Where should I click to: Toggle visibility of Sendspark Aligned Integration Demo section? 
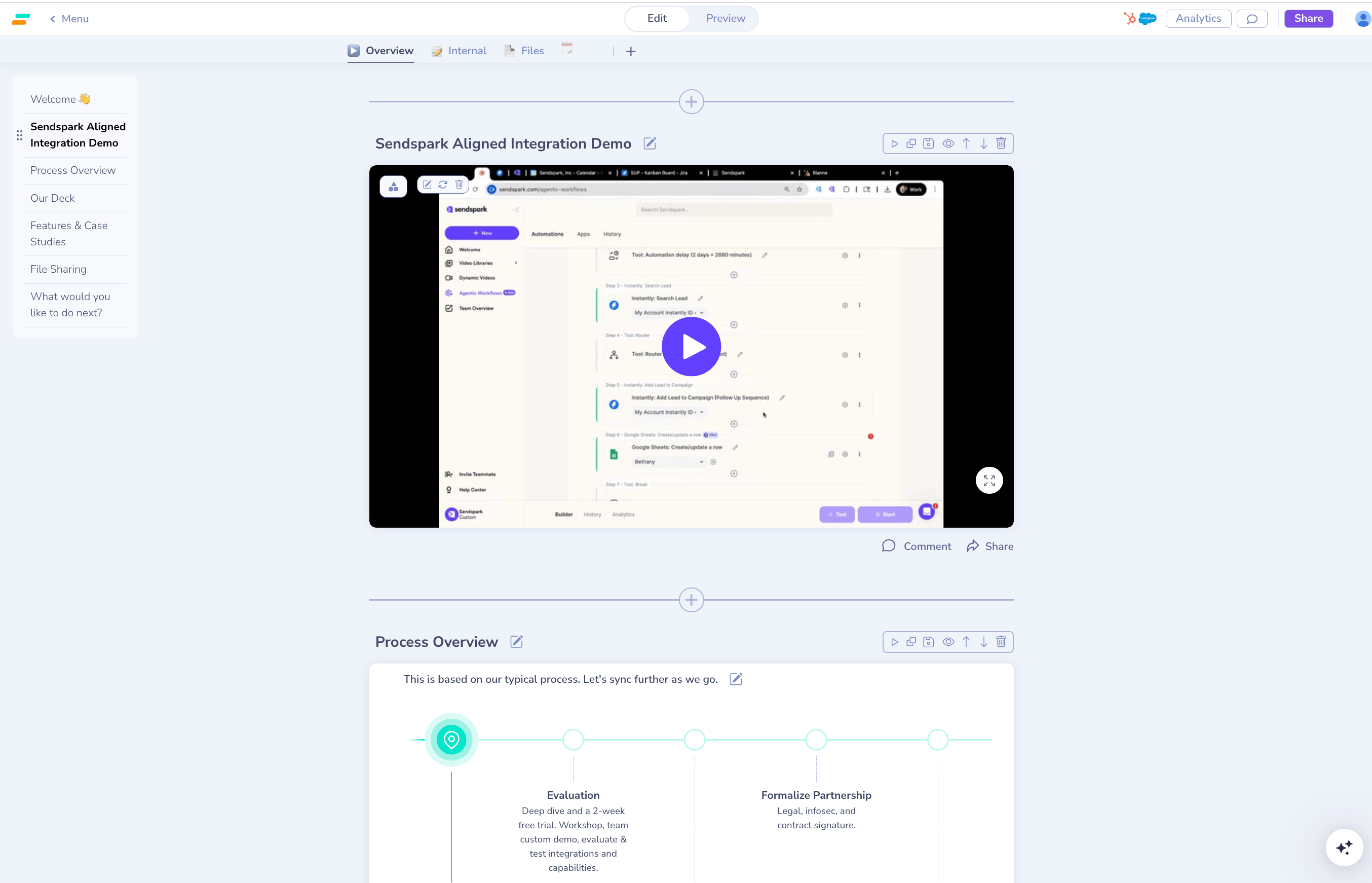[x=948, y=143]
